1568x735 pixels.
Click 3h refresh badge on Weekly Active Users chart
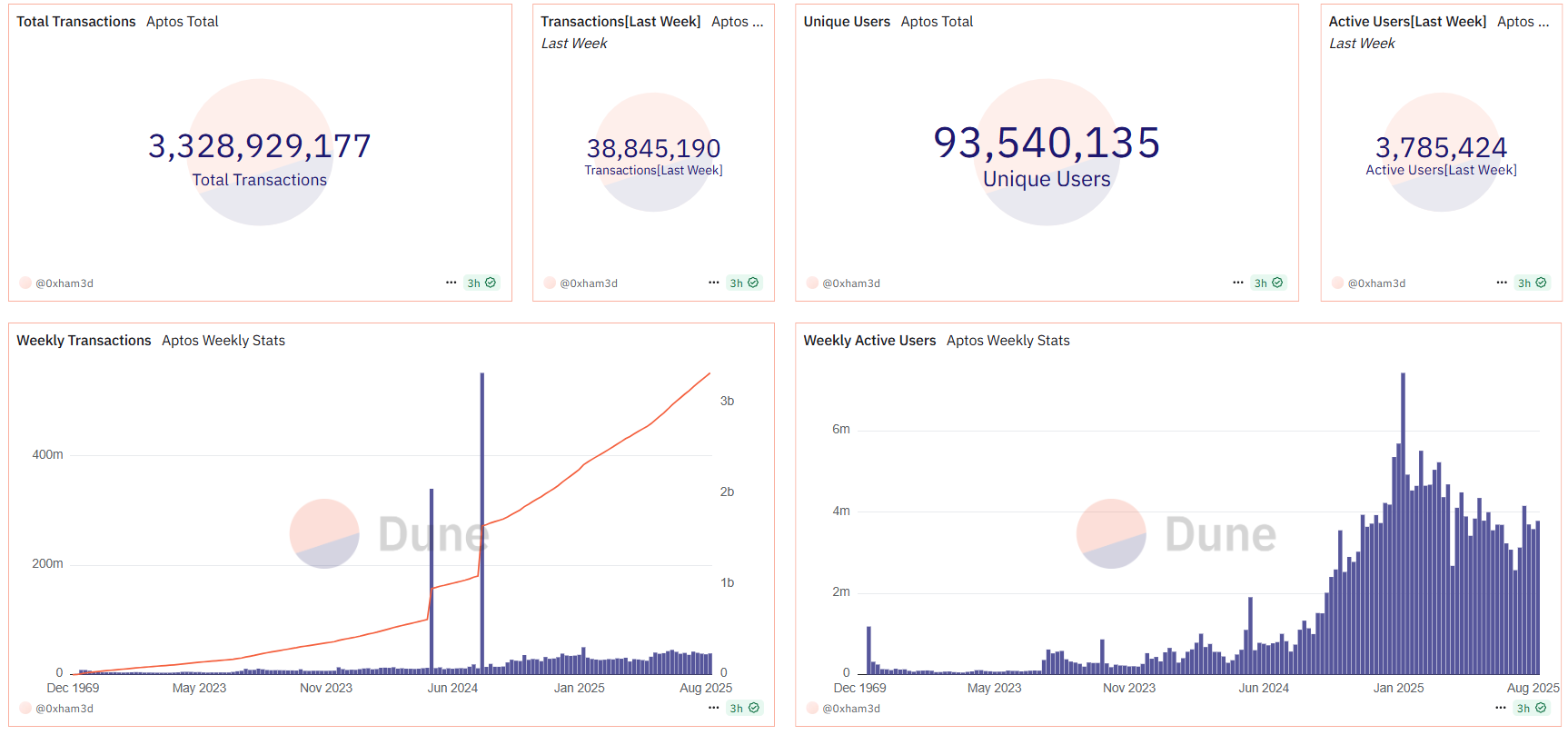click(x=1532, y=708)
